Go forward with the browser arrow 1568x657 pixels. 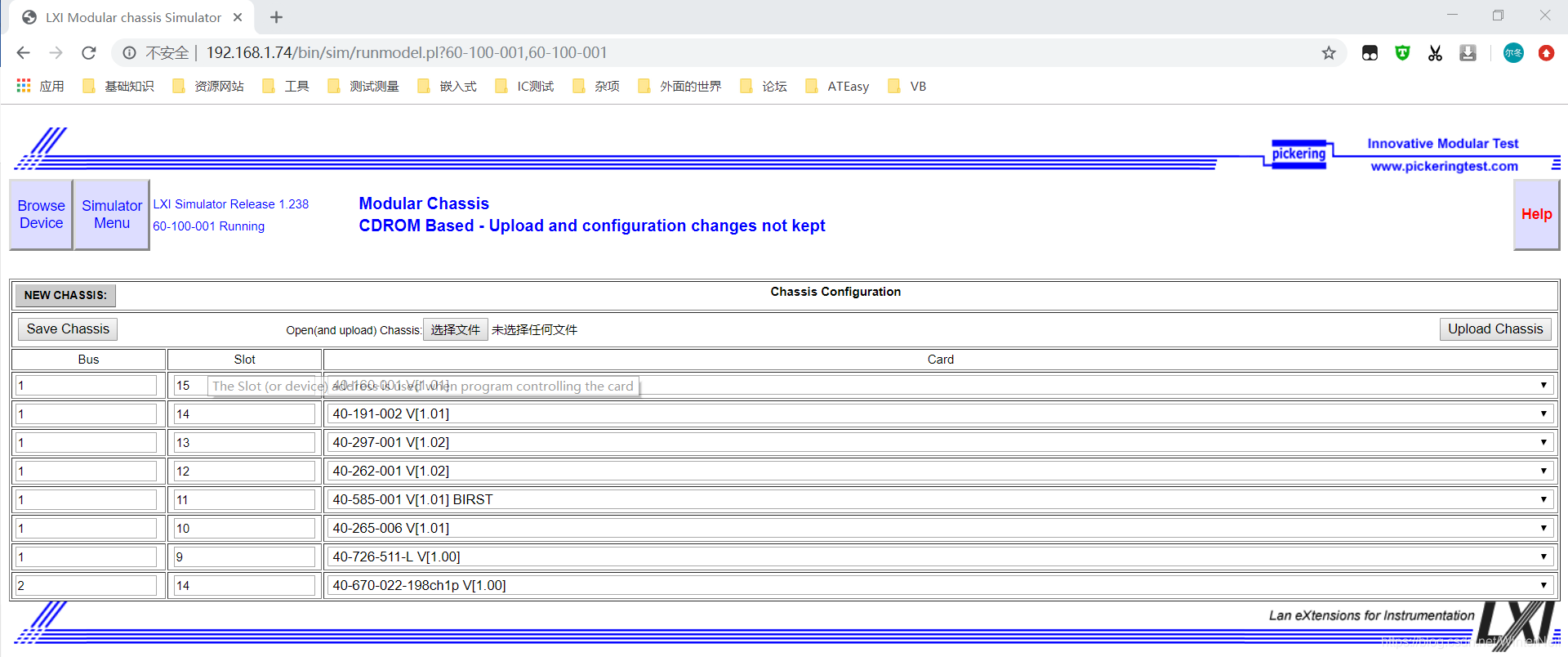coord(56,53)
